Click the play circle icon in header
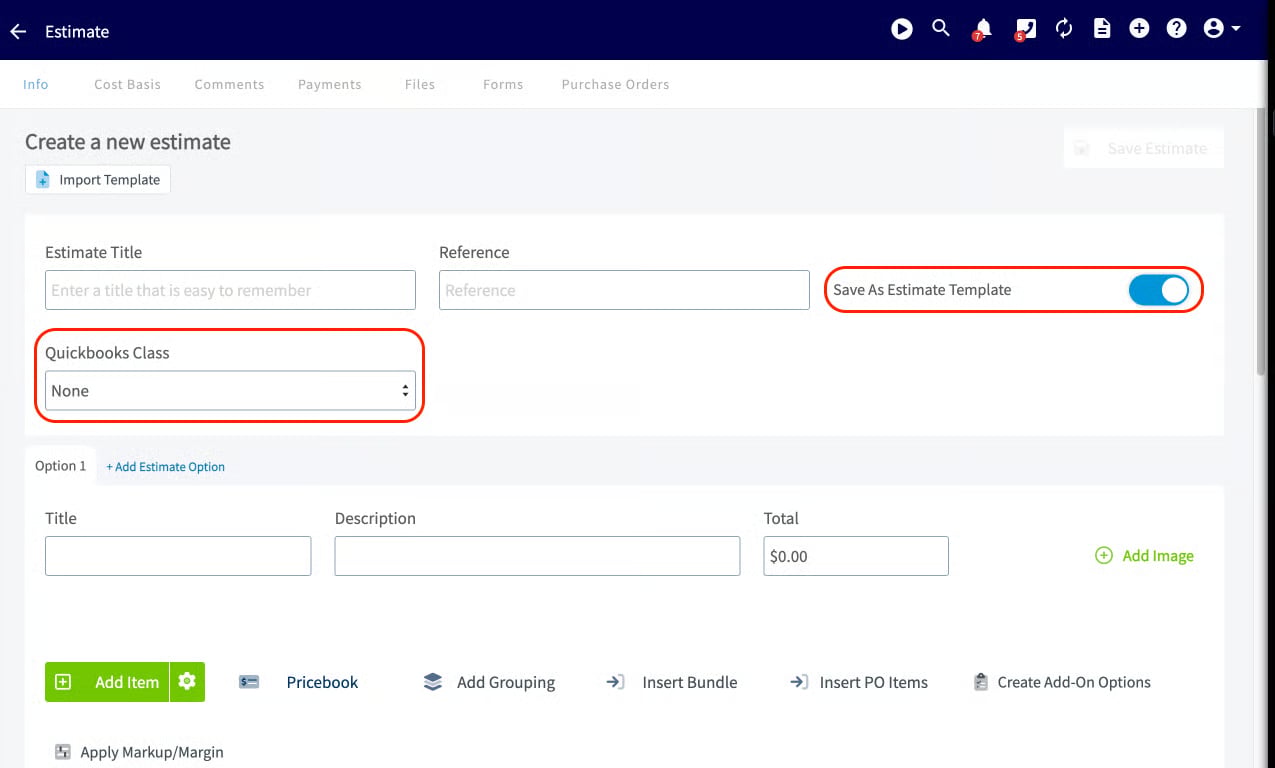1275x768 pixels. [x=902, y=29]
